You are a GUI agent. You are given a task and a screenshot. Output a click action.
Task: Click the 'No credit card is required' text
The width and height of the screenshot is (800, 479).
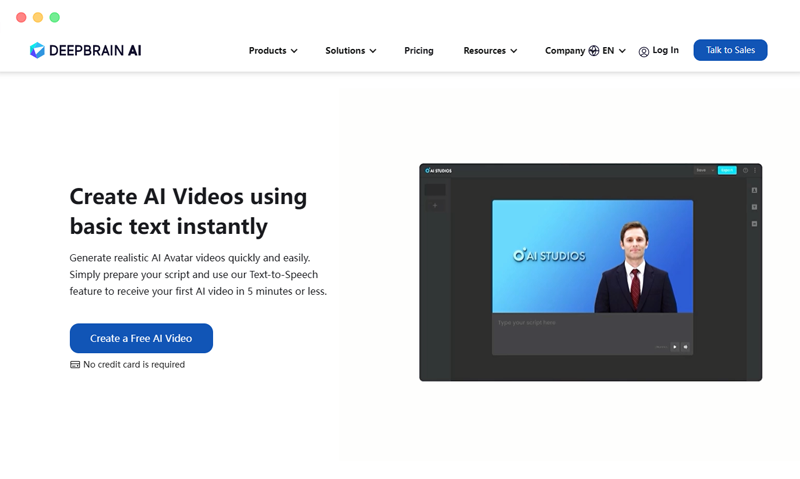click(x=134, y=365)
